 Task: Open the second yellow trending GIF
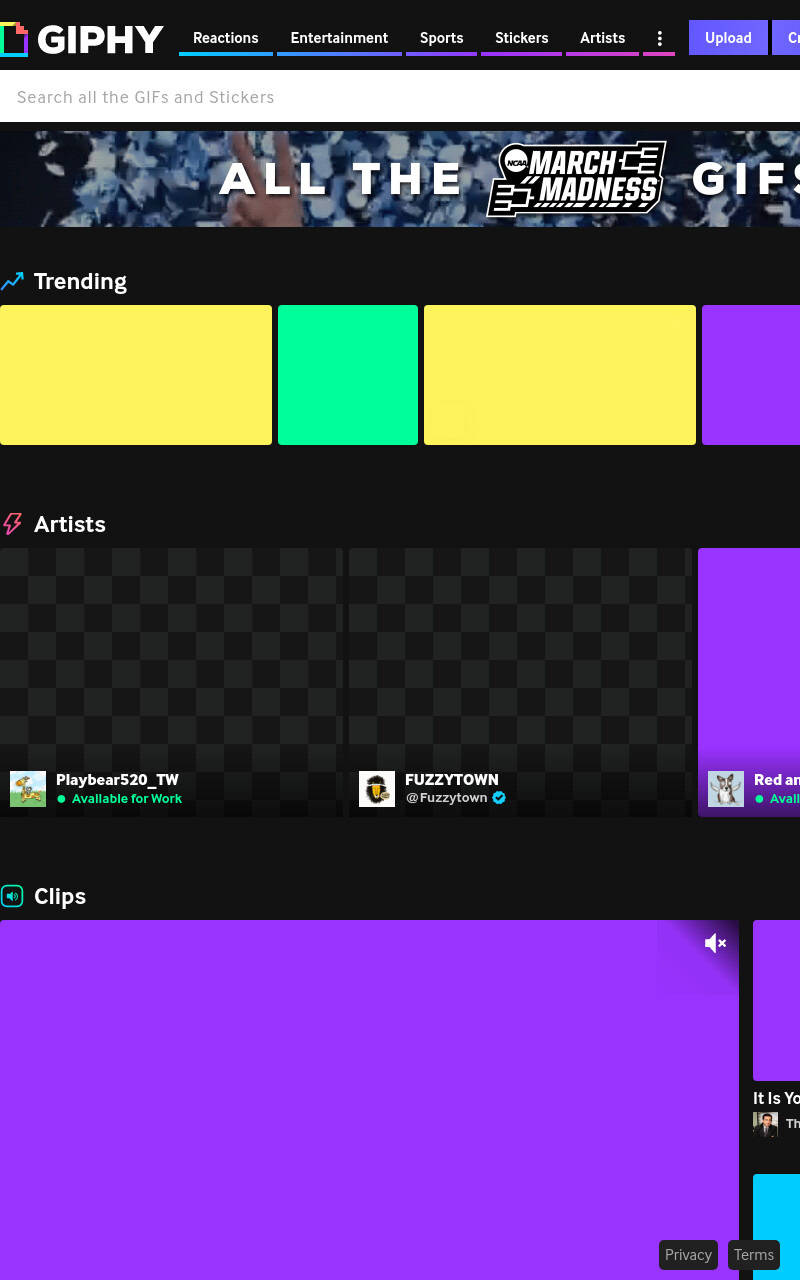click(560, 375)
